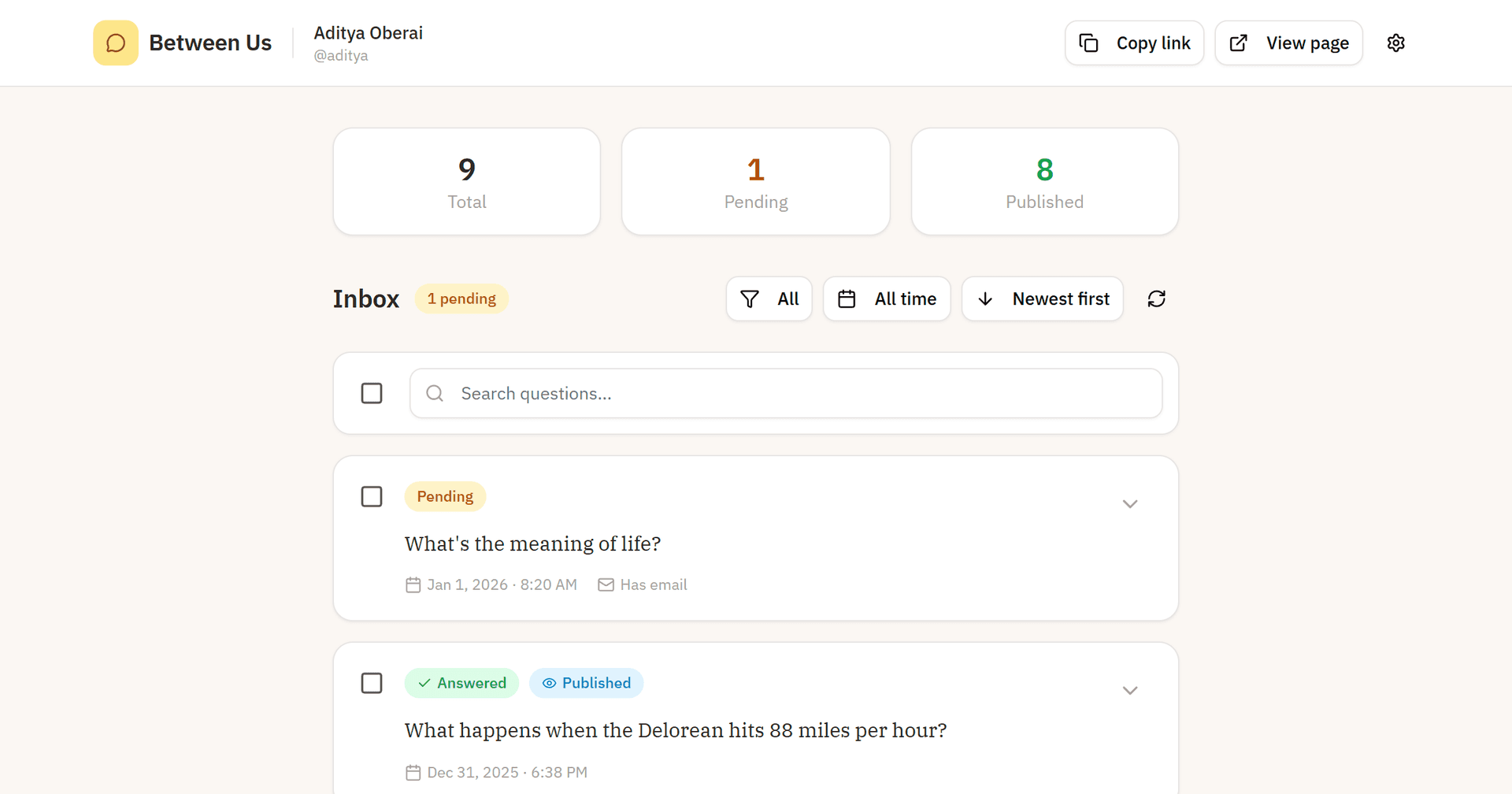Viewport: 1512px width, 794px height.
Task: Click calendar icon beside Dec 31, 2025 date
Action: click(413, 772)
